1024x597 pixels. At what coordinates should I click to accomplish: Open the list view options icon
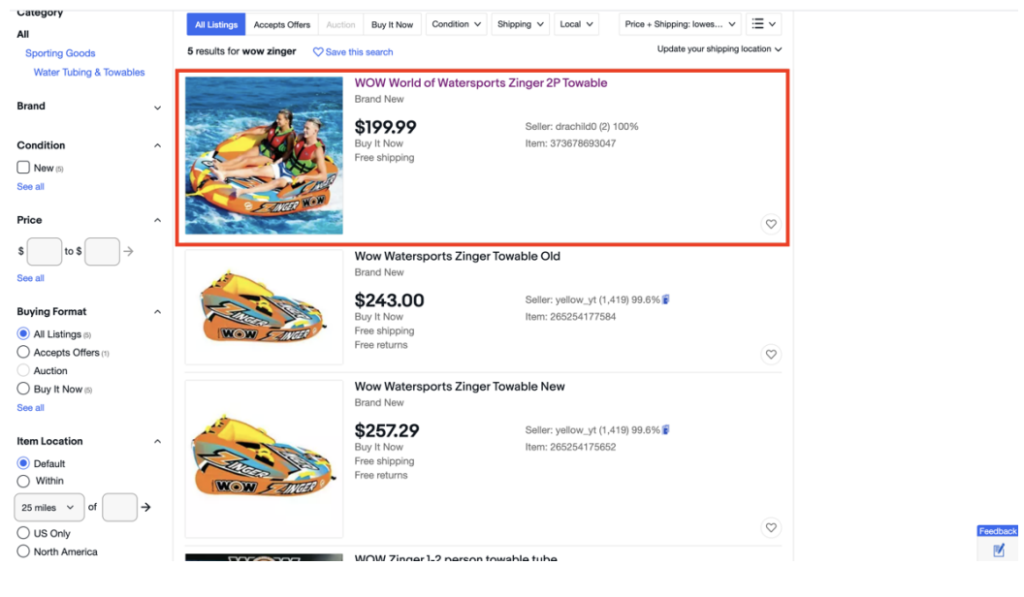point(765,24)
